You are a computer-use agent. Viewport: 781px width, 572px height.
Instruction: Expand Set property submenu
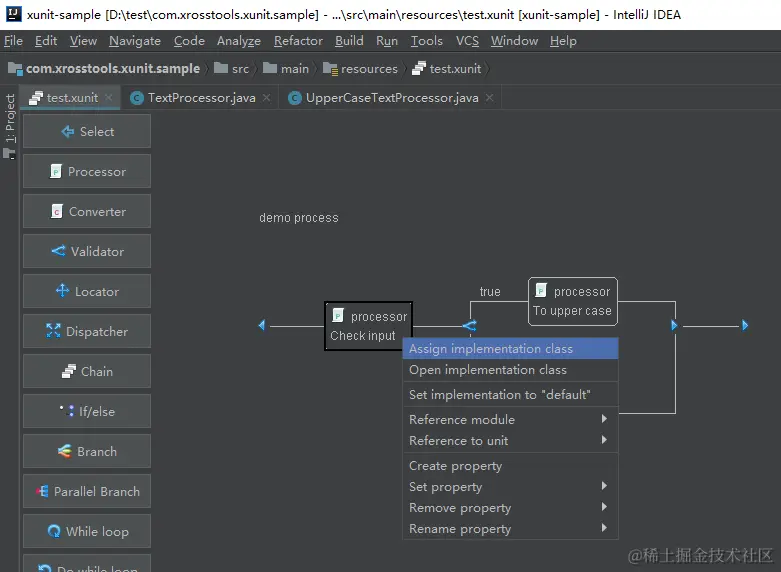tap(511, 487)
